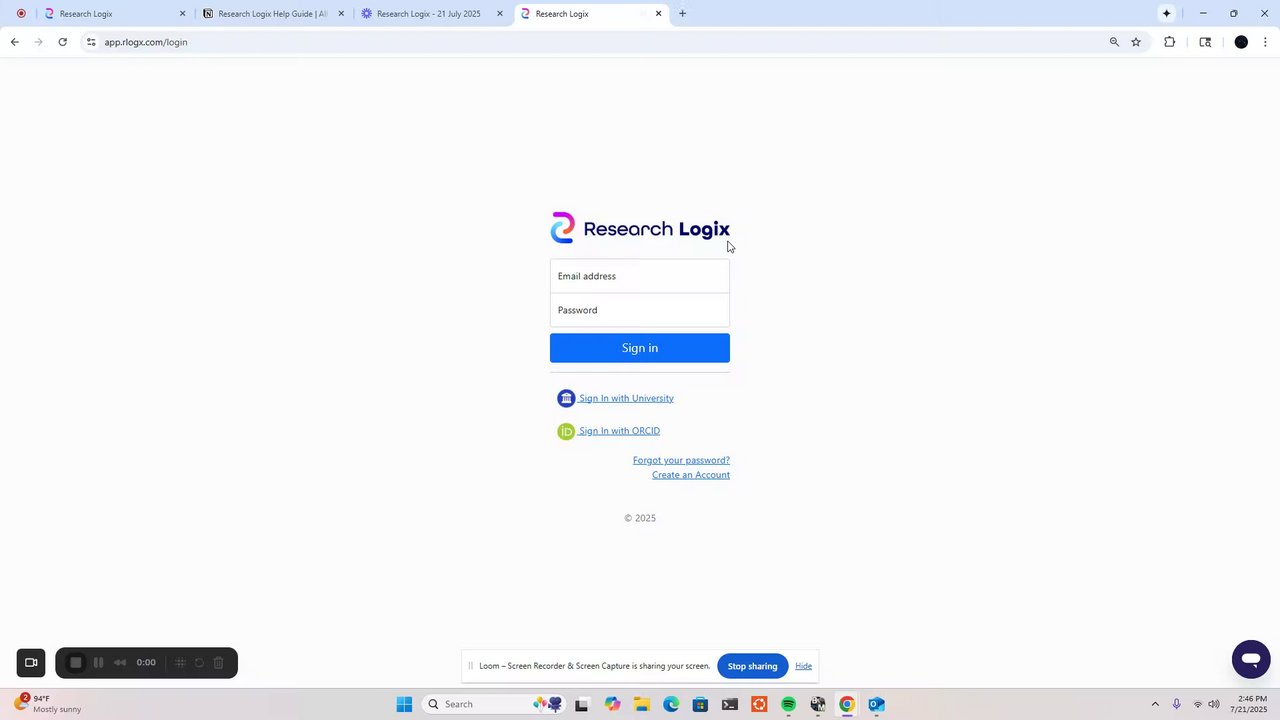Open the weather widget showing 94°F
The width and height of the screenshot is (1280, 720).
coord(50,704)
